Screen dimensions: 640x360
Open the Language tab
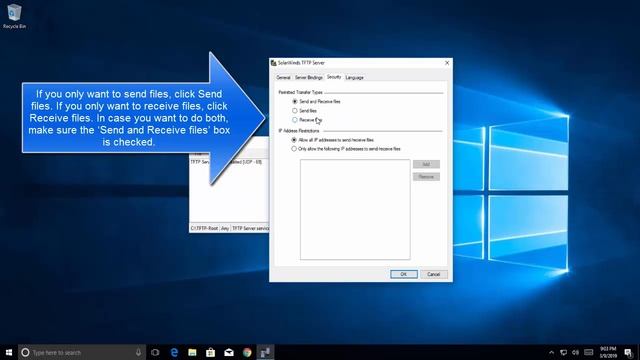click(354, 78)
